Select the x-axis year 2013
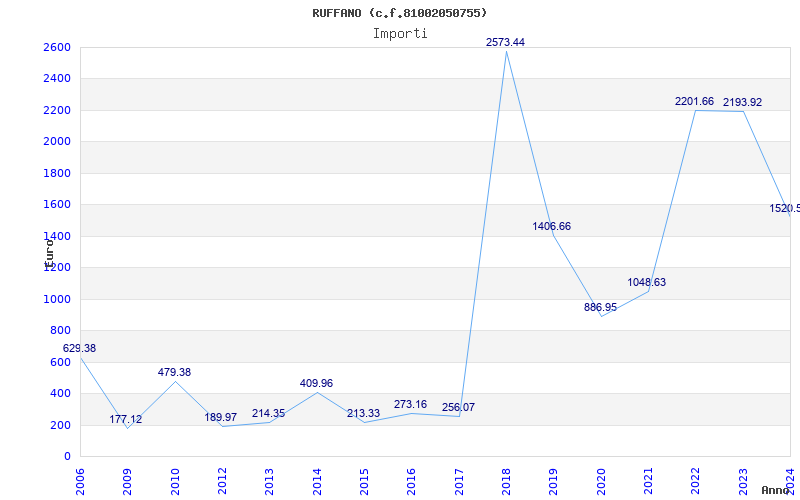 coord(269,482)
